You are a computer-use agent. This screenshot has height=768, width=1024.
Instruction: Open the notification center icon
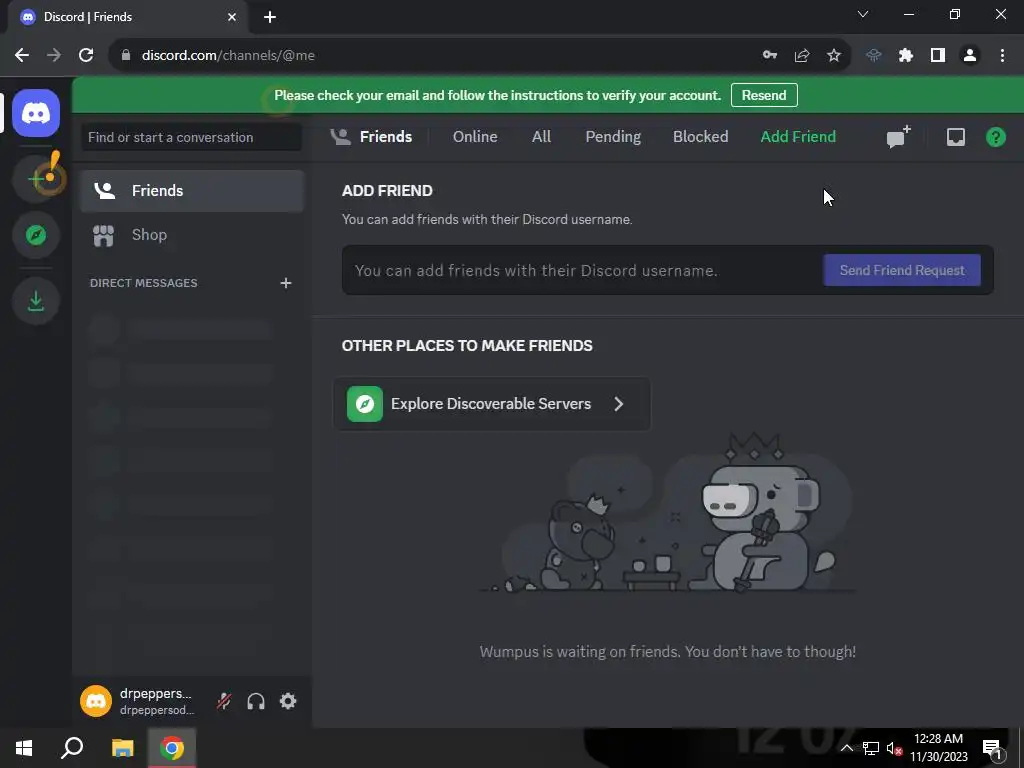click(992, 748)
